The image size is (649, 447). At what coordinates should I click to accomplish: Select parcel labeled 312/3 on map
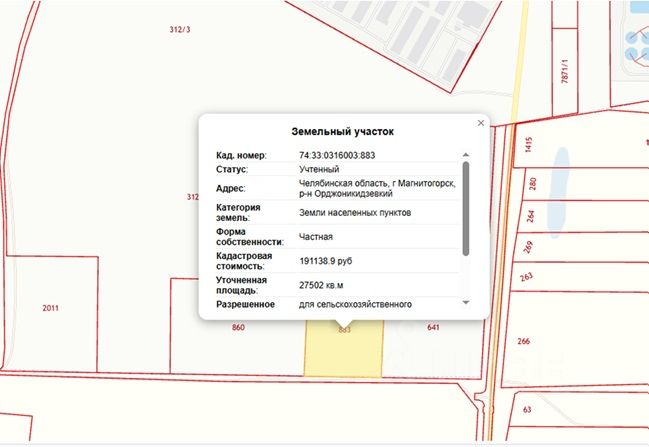pos(180,29)
